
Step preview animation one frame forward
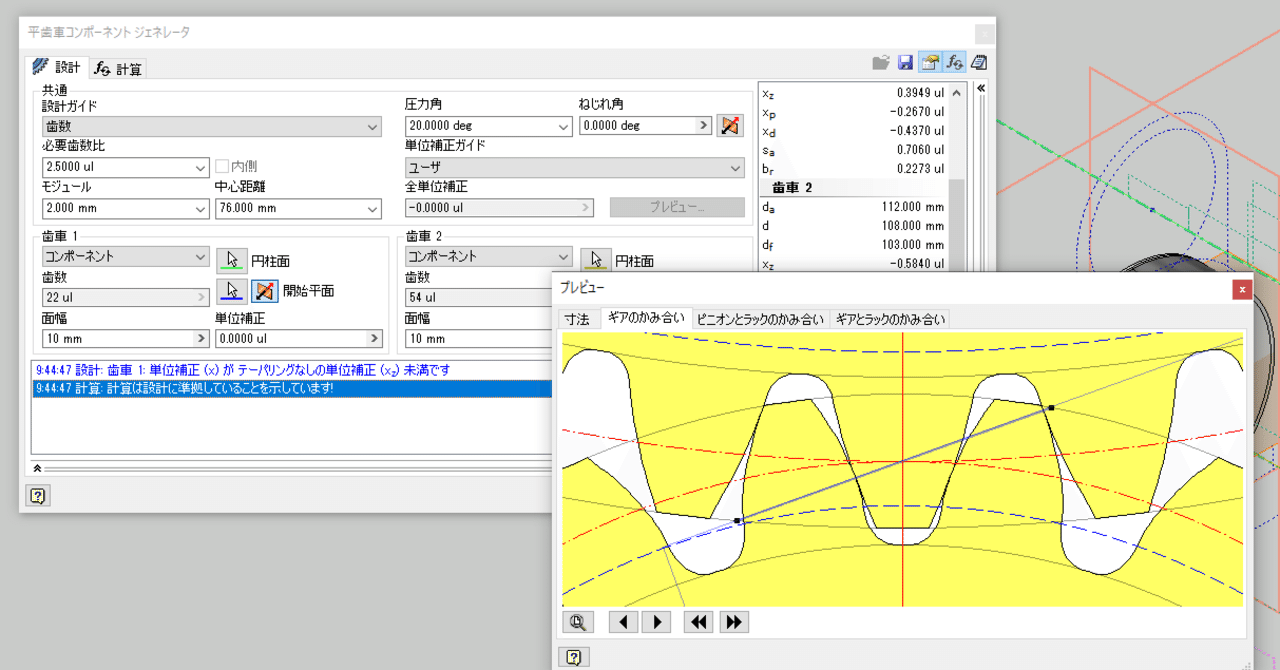click(x=656, y=622)
